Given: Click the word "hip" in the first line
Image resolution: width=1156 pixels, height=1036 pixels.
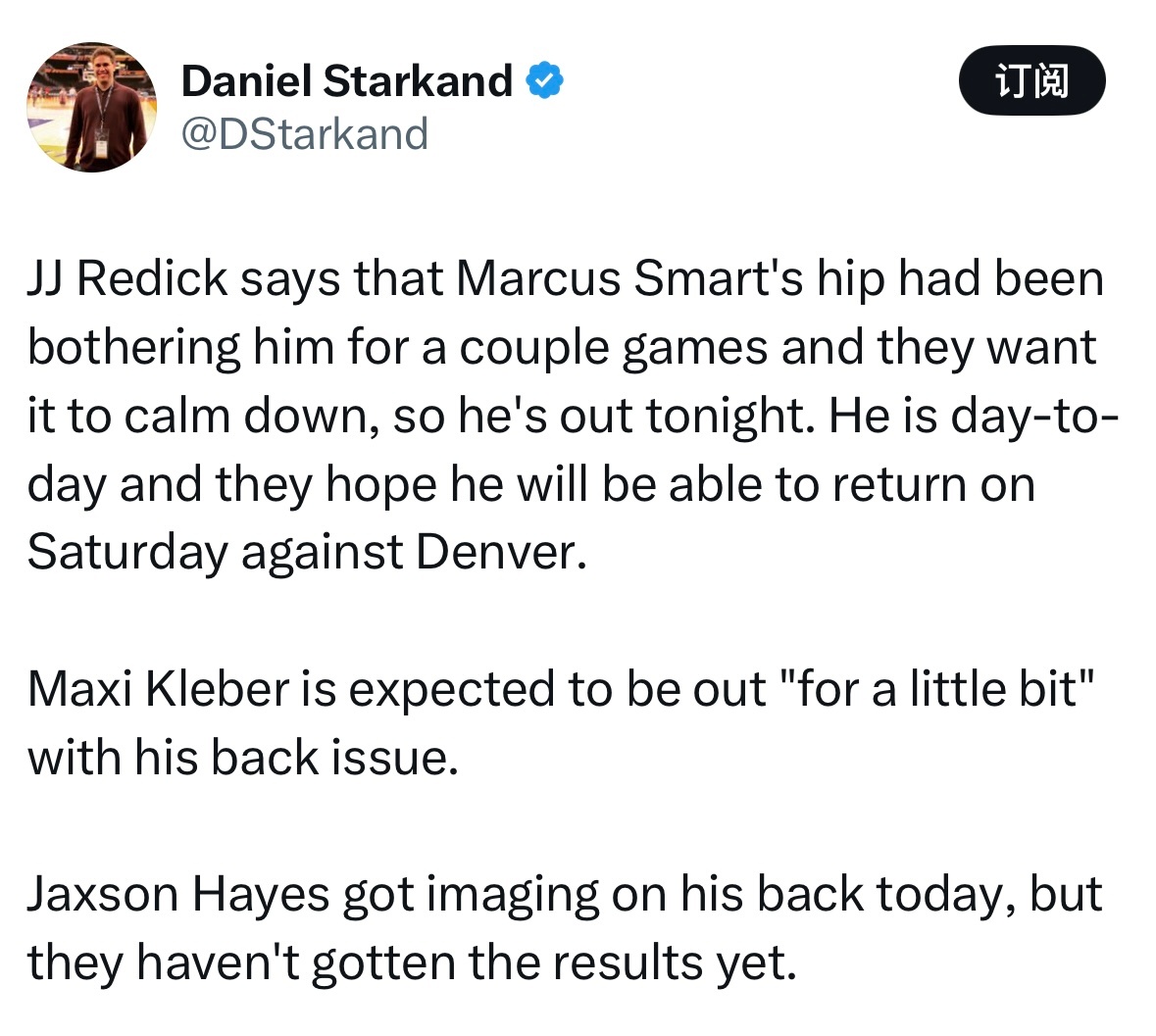Looking at the screenshot, I should pos(850,280).
